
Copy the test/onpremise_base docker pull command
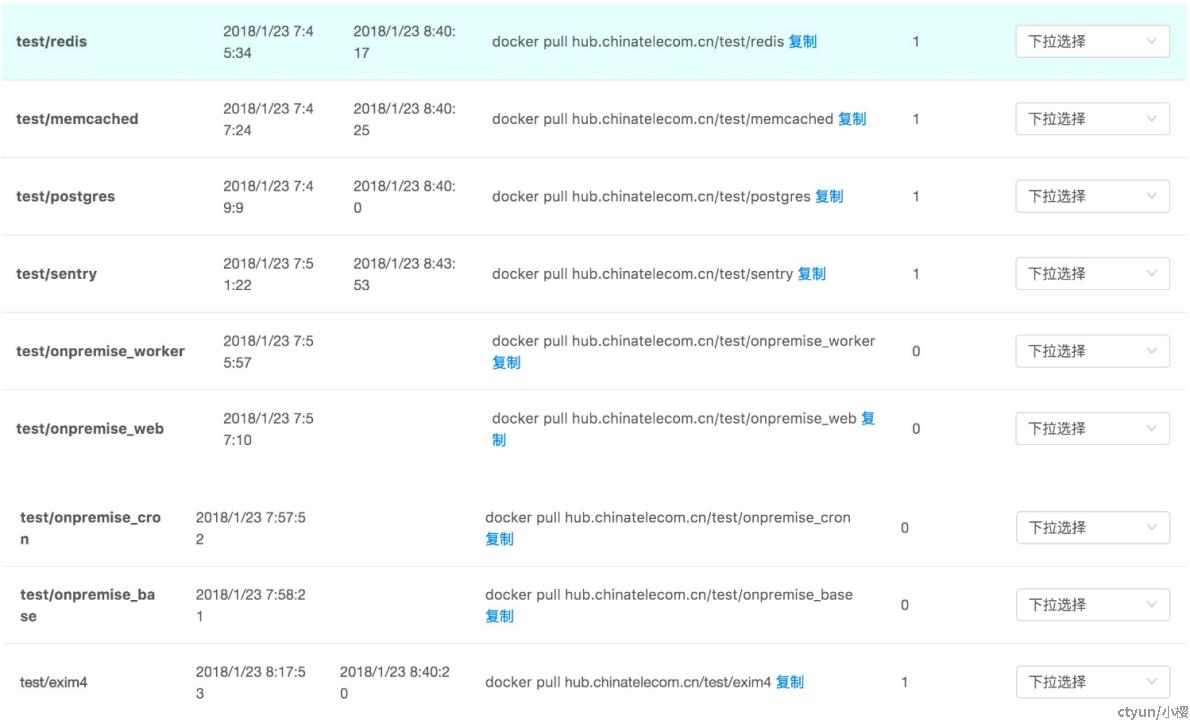pyautogui.click(x=499, y=616)
